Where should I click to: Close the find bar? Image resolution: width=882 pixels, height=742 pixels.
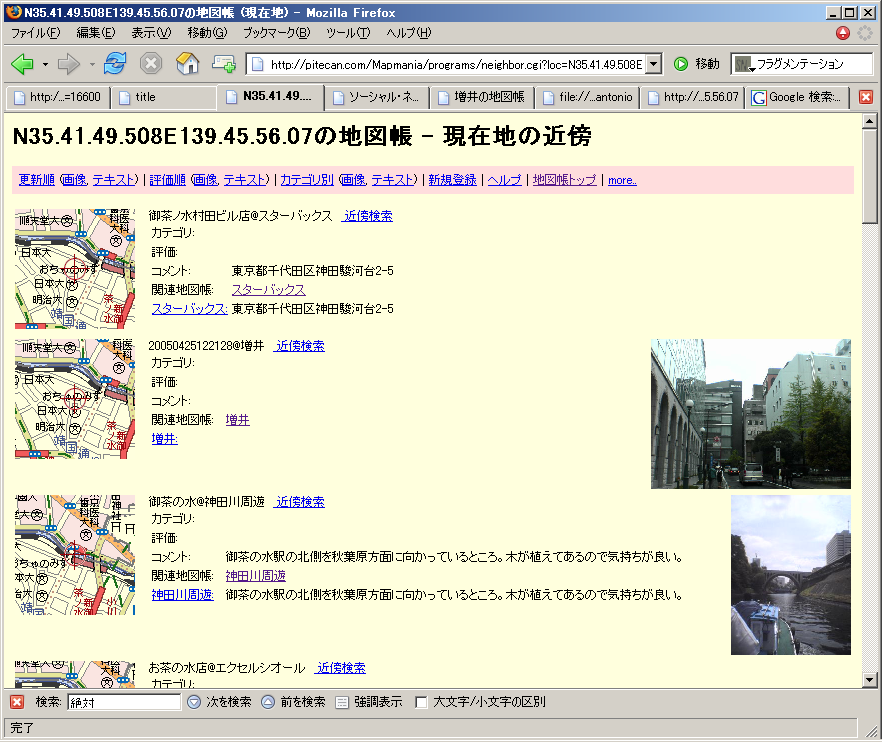tap(17, 702)
